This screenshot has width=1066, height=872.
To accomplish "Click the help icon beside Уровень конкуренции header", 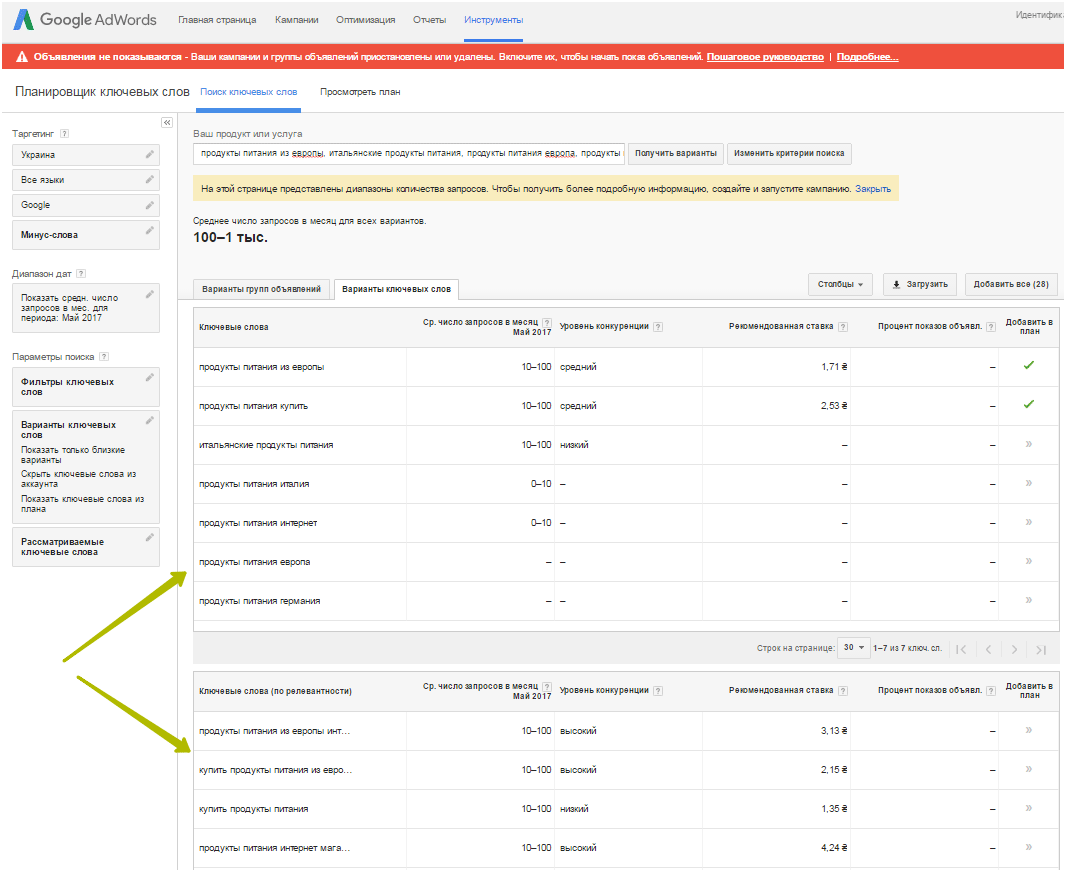I will 658,327.
